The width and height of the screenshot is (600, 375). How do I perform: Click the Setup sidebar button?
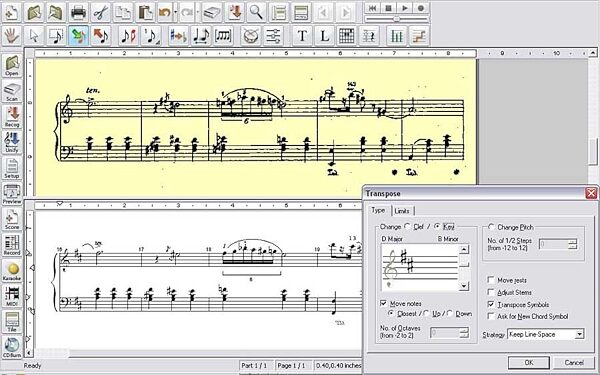point(12,168)
